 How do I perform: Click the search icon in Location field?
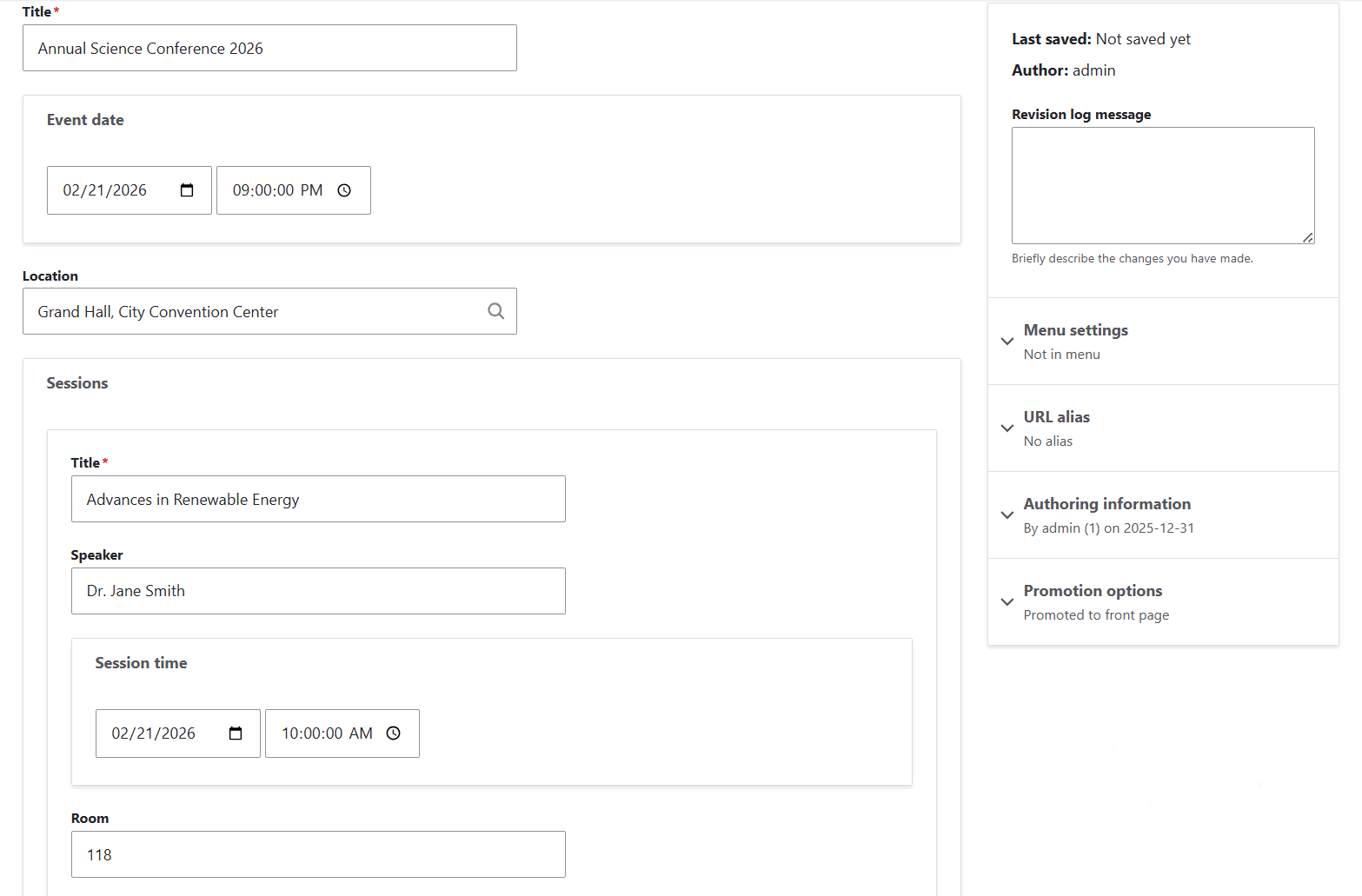pyautogui.click(x=495, y=311)
